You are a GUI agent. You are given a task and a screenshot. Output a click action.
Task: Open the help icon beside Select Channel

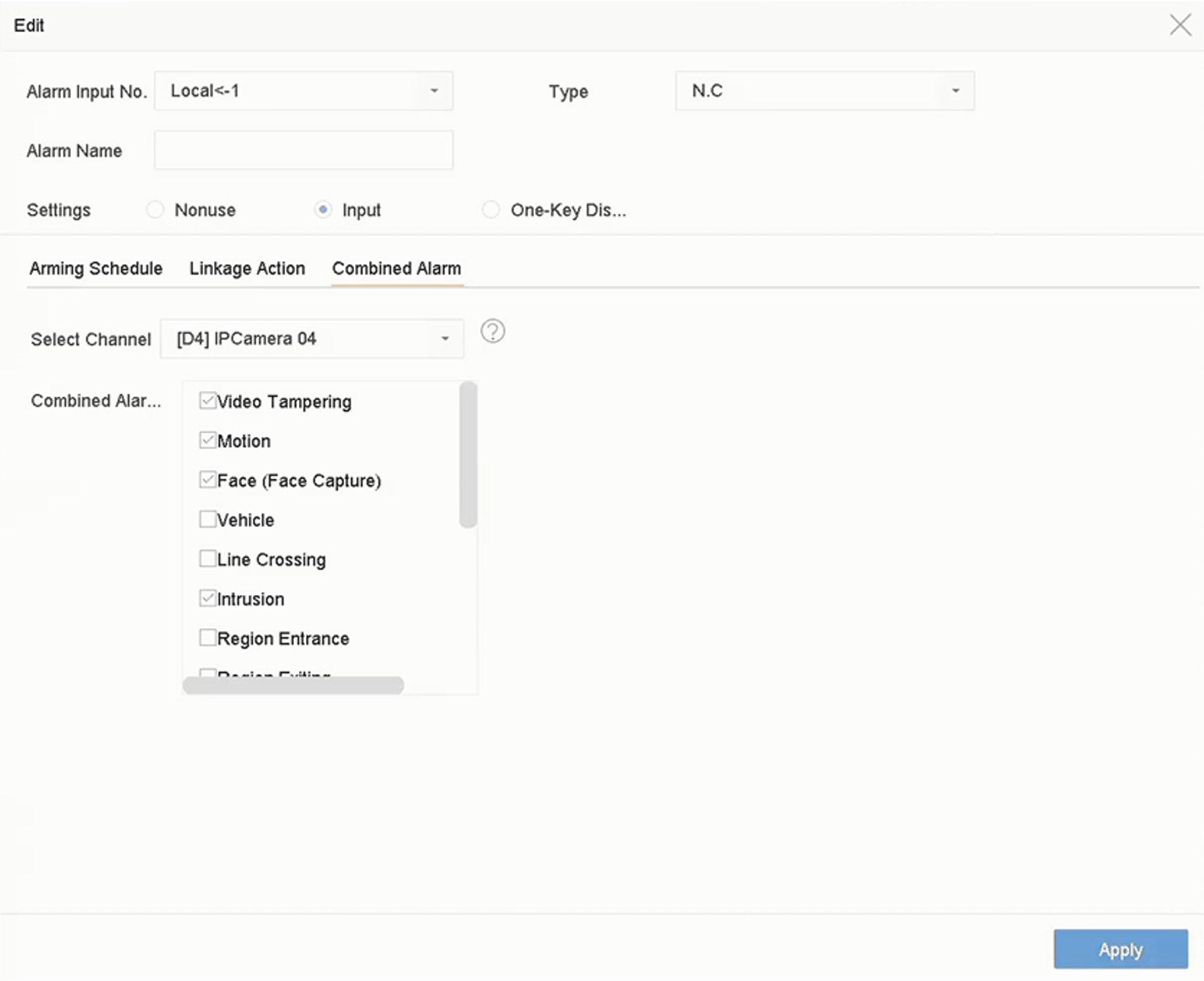tap(492, 331)
